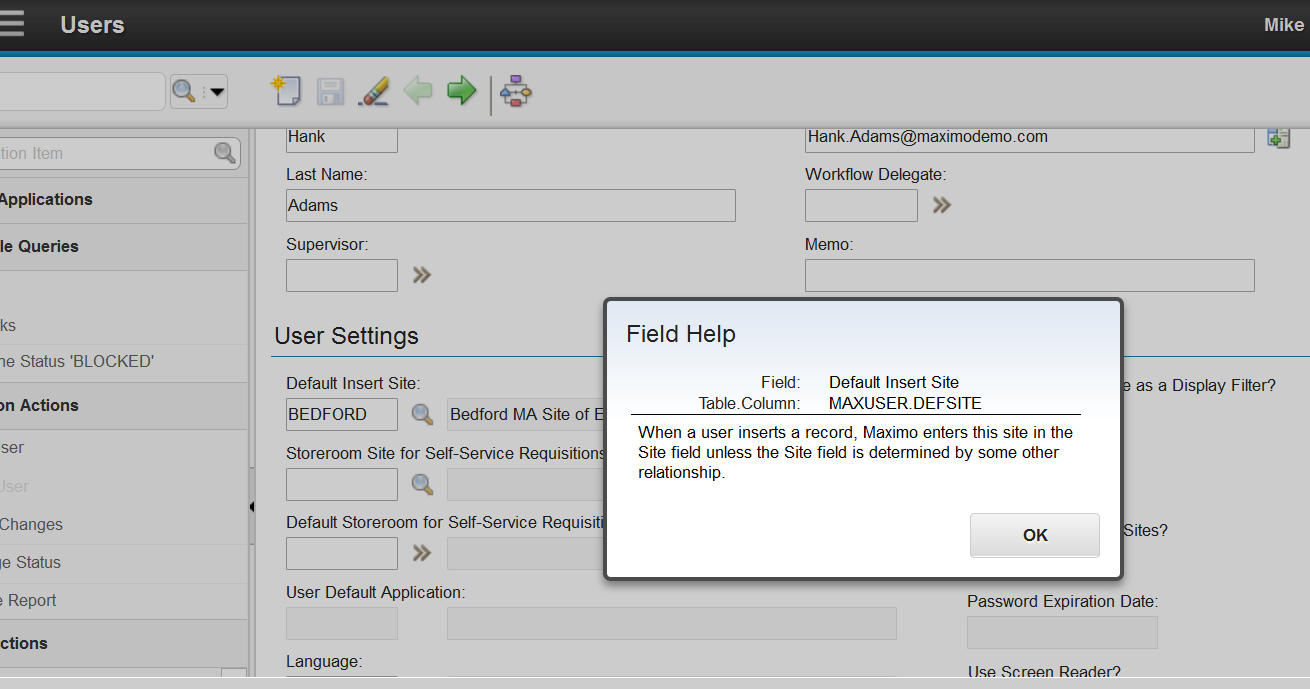This screenshot has height=689, width=1310.
Task: Click the Supervisor input field
Action: (x=342, y=275)
